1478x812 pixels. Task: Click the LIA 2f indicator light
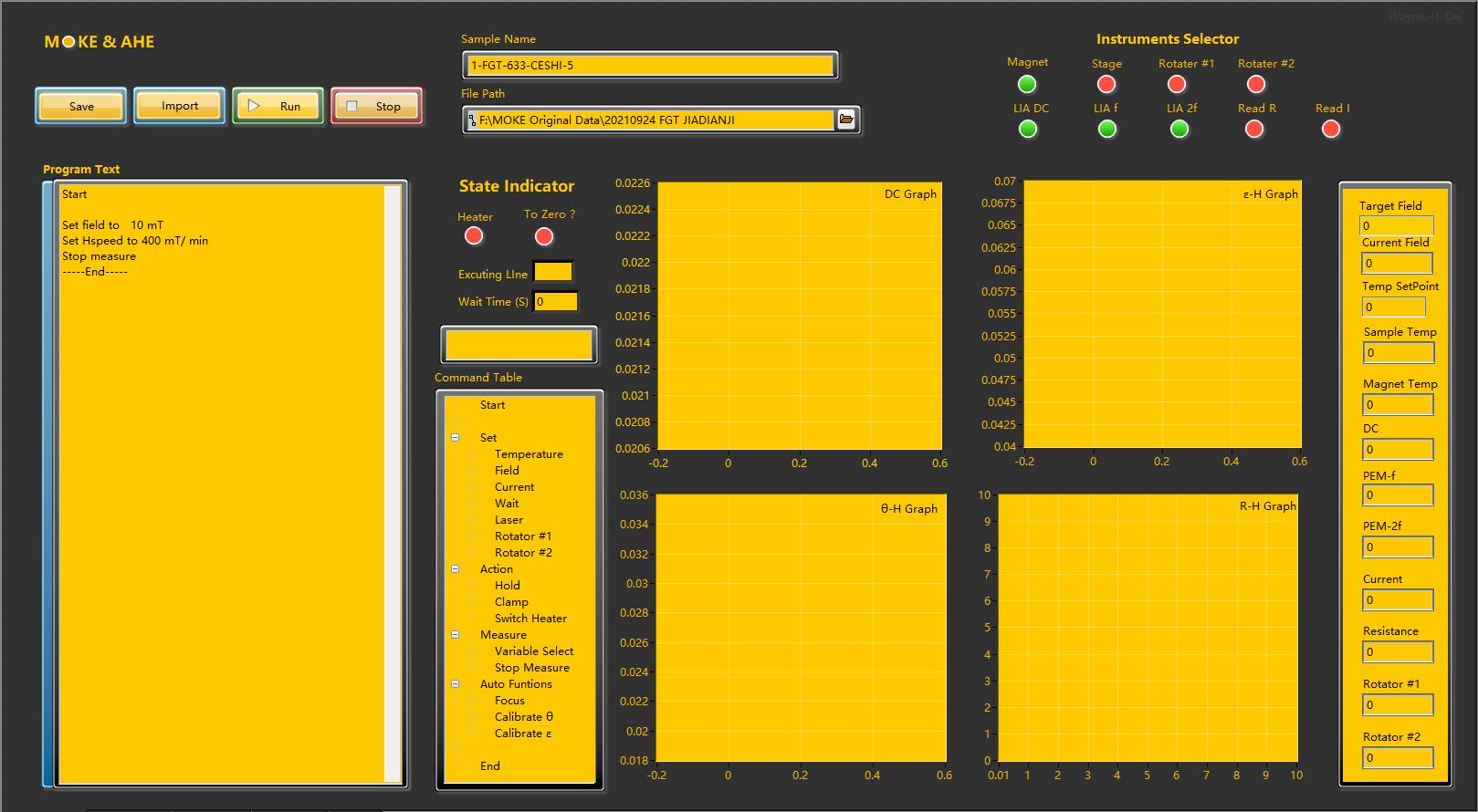click(x=1179, y=130)
